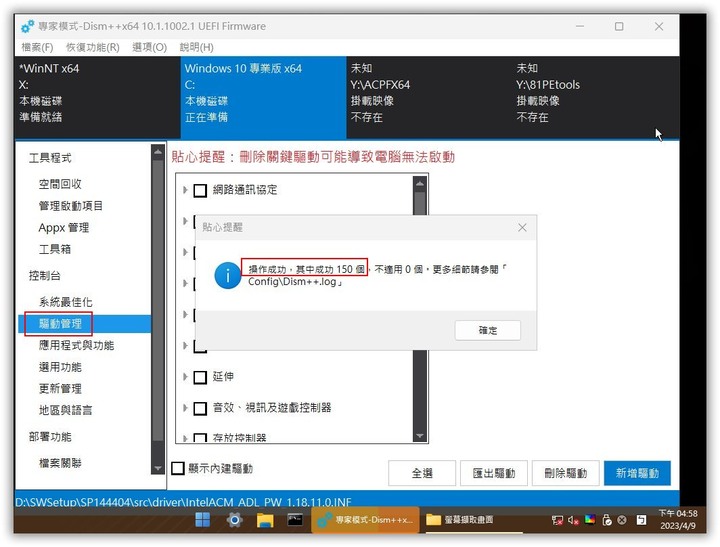Click the status bar driver INF path
Viewport: 720px width, 547px height.
point(183,502)
